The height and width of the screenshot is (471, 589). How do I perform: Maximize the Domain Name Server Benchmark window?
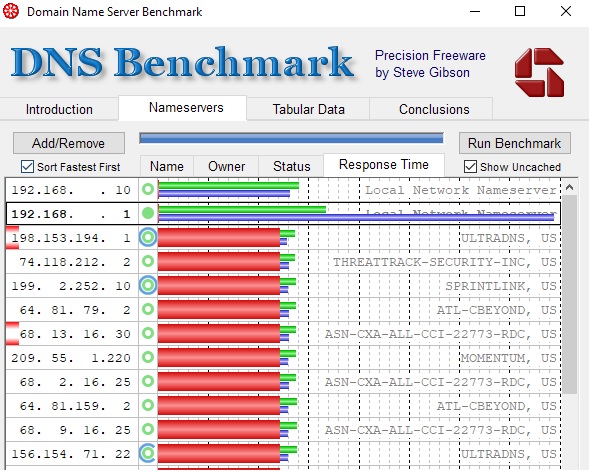tap(520, 11)
